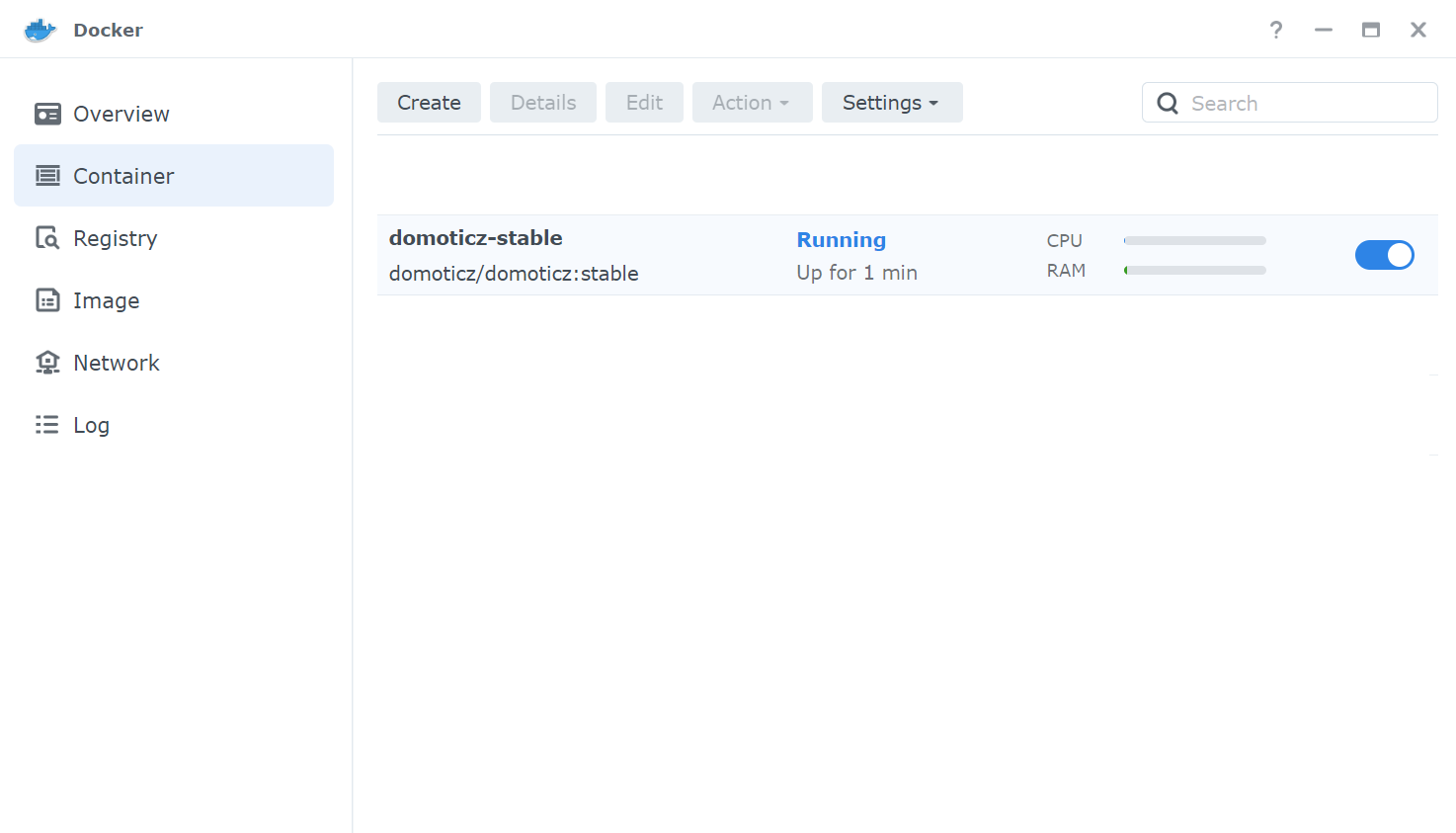Image resolution: width=1456 pixels, height=833 pixels.
Task: Click the Details button
Action: pos(543,103)
